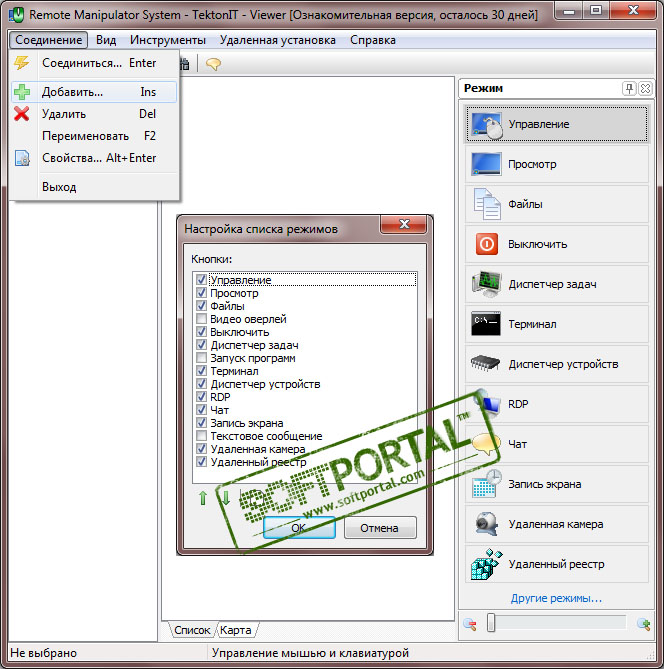Select the Просмотр mode monitor icon
The width and height of the screenshot is (664, 669).
486,164
